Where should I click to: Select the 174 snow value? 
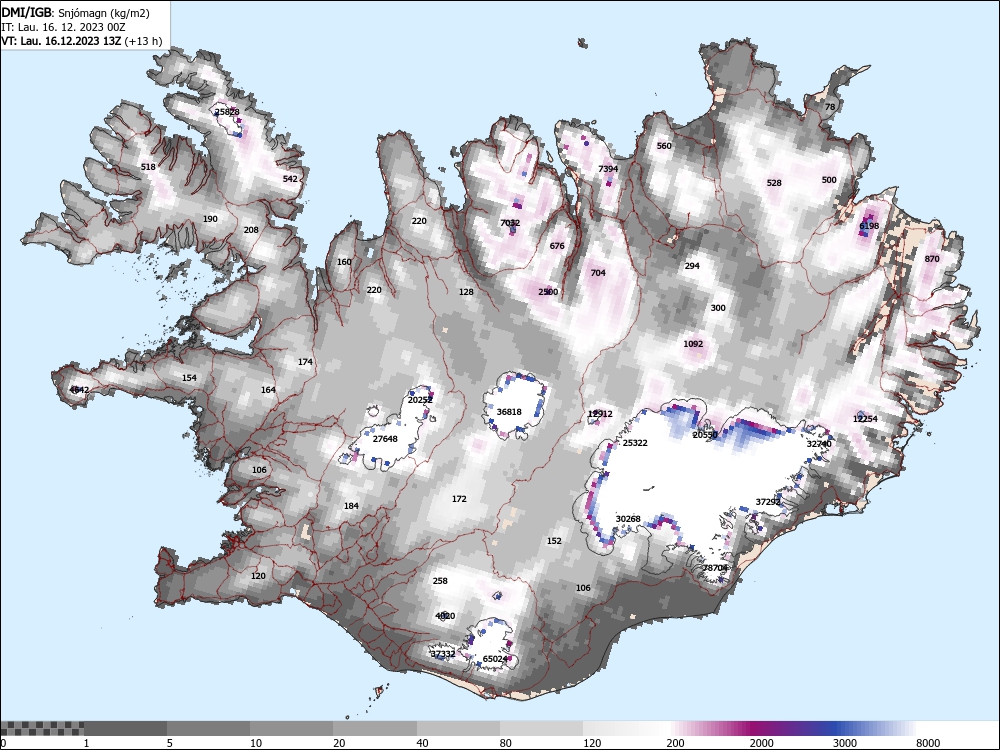(305, 362)
